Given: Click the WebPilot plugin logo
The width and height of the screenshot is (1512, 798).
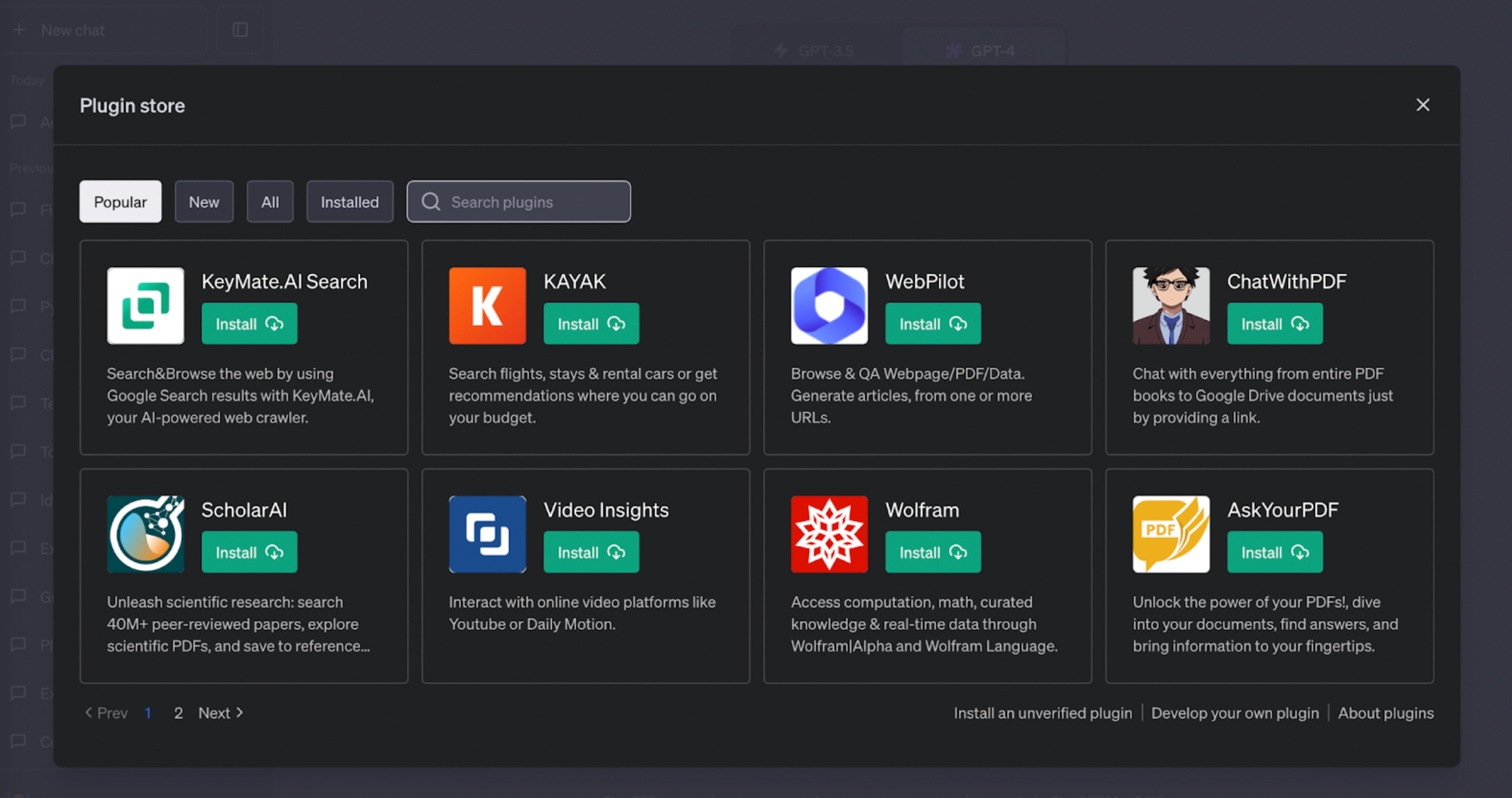Looking at the screenshot, I should click(829, 306).
